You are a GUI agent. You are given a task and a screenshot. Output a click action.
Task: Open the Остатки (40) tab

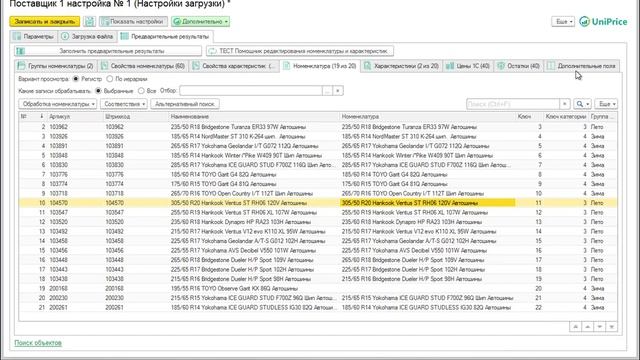pos(519,66)
